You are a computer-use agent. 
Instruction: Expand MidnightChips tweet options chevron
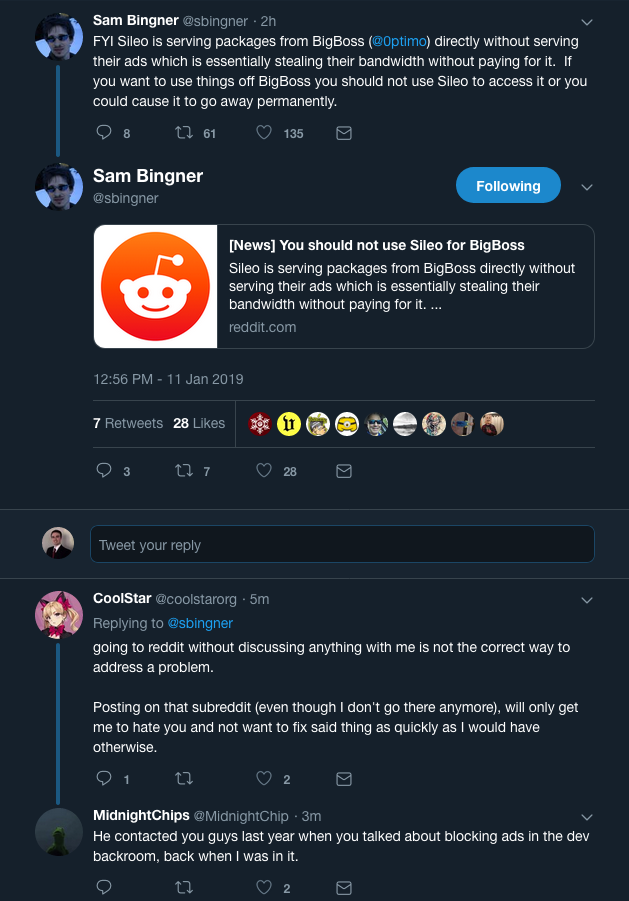point(586,817)
